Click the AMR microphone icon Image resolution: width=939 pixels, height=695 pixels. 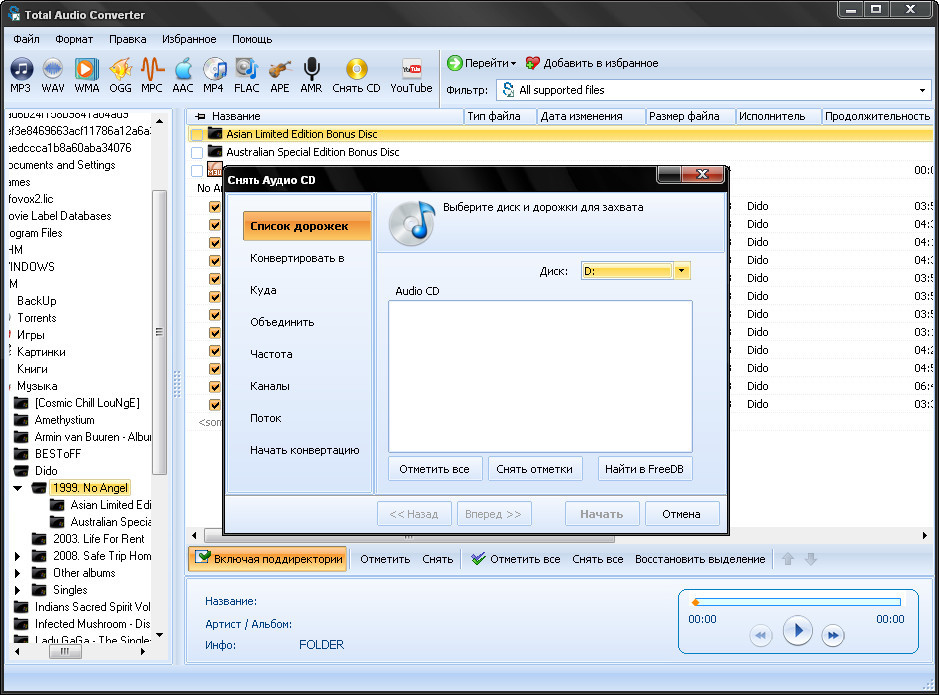(311, 69)
